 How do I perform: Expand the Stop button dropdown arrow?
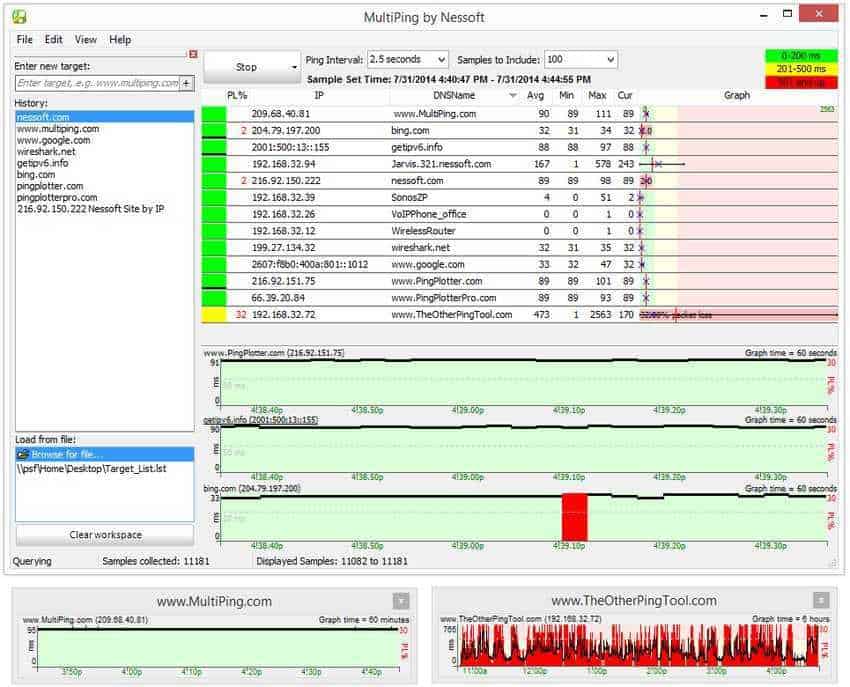click(x=294, y=67)
